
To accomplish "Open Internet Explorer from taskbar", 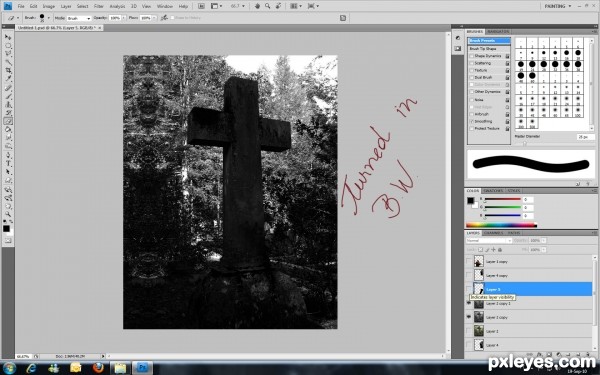I will [x=31, y=368].
